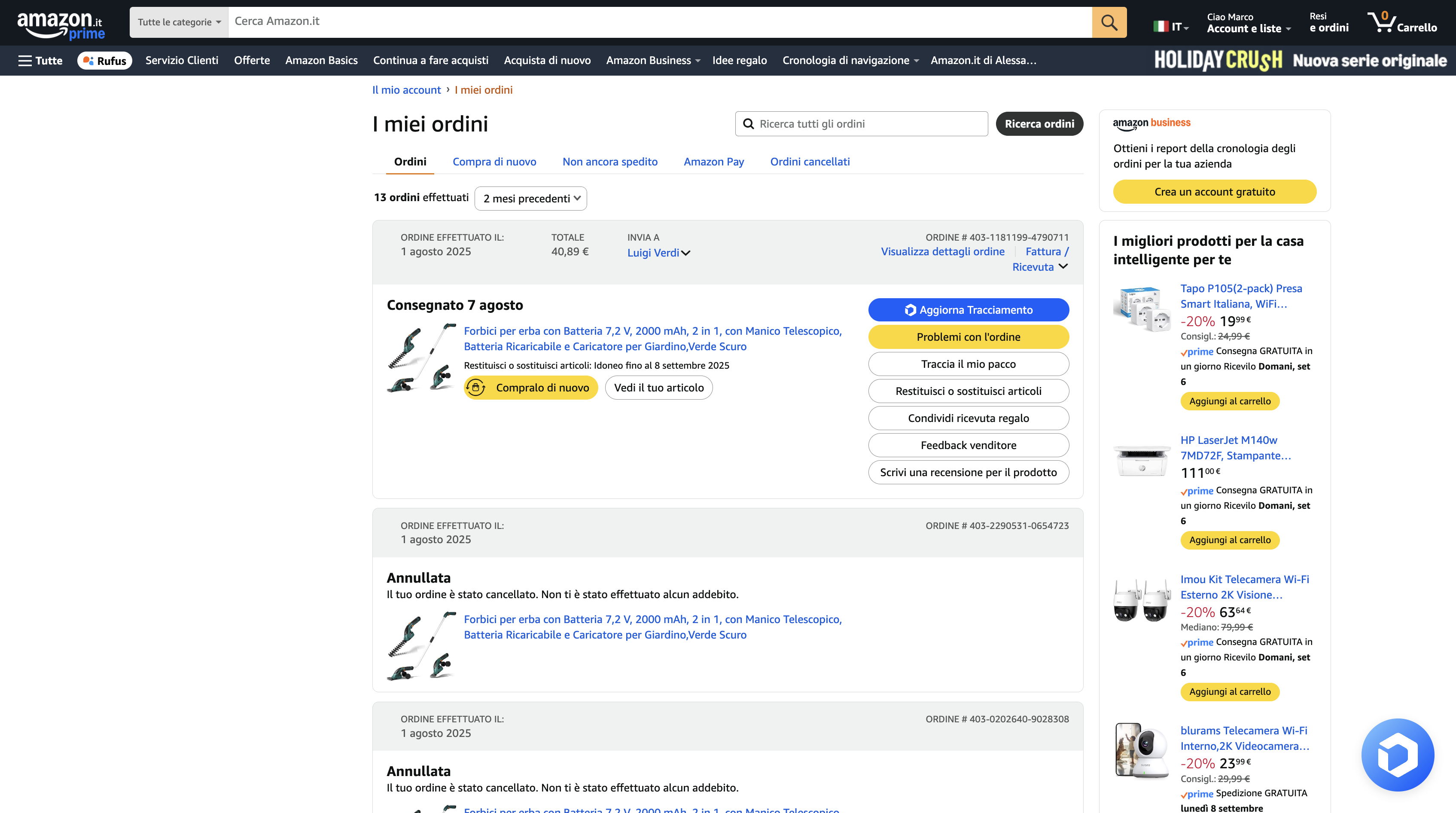The image size is (1456, 813).
Task: Expand the Luigi Verdi recipient details
Action: point(658,253)
